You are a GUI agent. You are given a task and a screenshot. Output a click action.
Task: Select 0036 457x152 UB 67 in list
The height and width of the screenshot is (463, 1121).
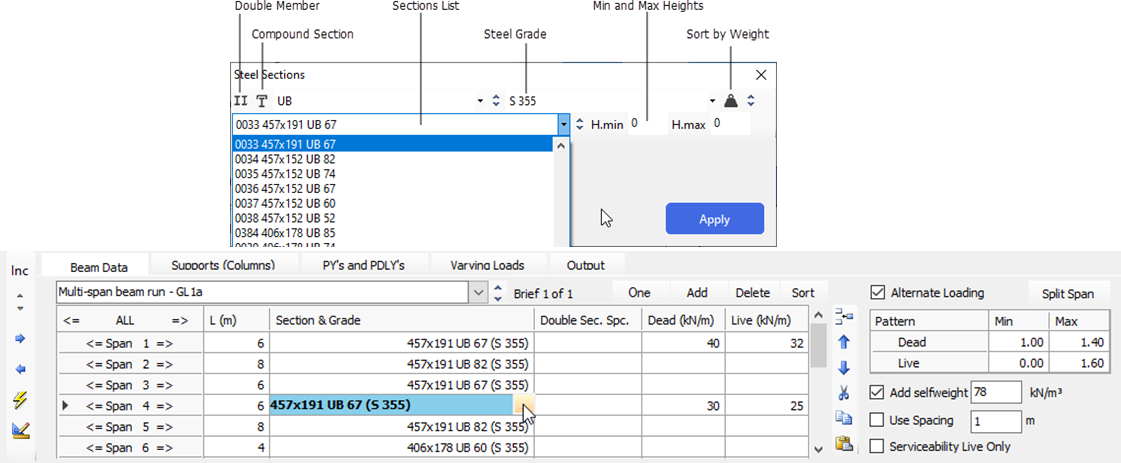tap(392, 189)
